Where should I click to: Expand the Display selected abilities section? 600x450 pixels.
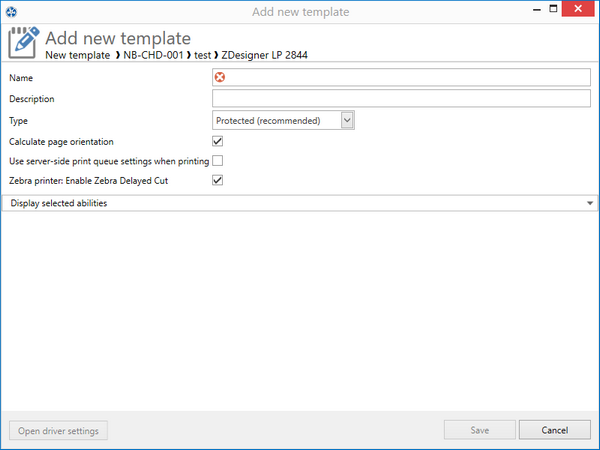[300, 203]
